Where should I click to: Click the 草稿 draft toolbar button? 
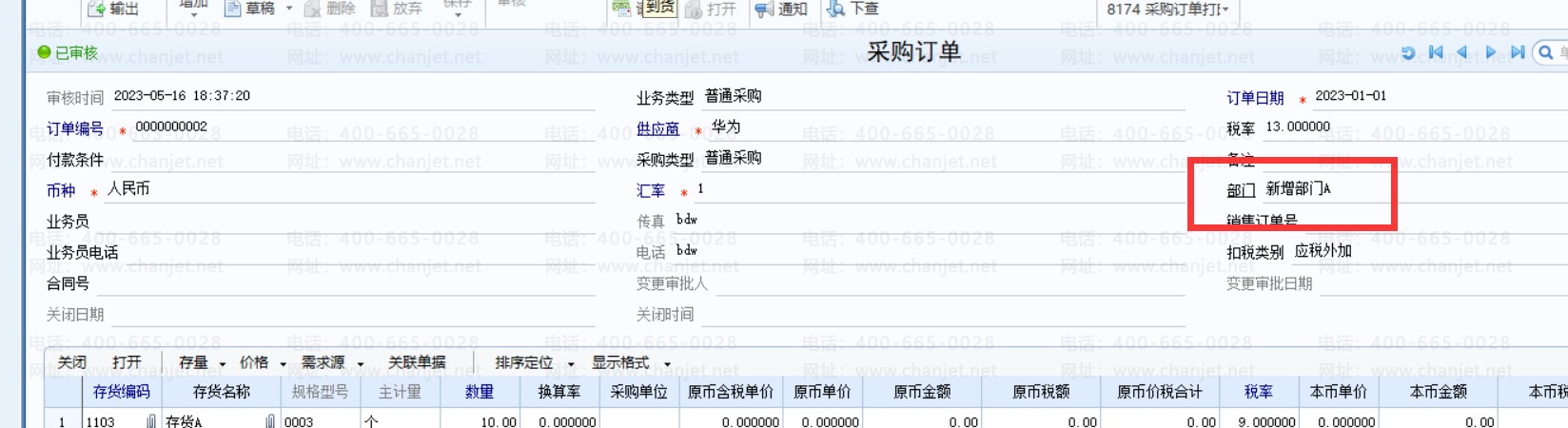pos(251,9)
